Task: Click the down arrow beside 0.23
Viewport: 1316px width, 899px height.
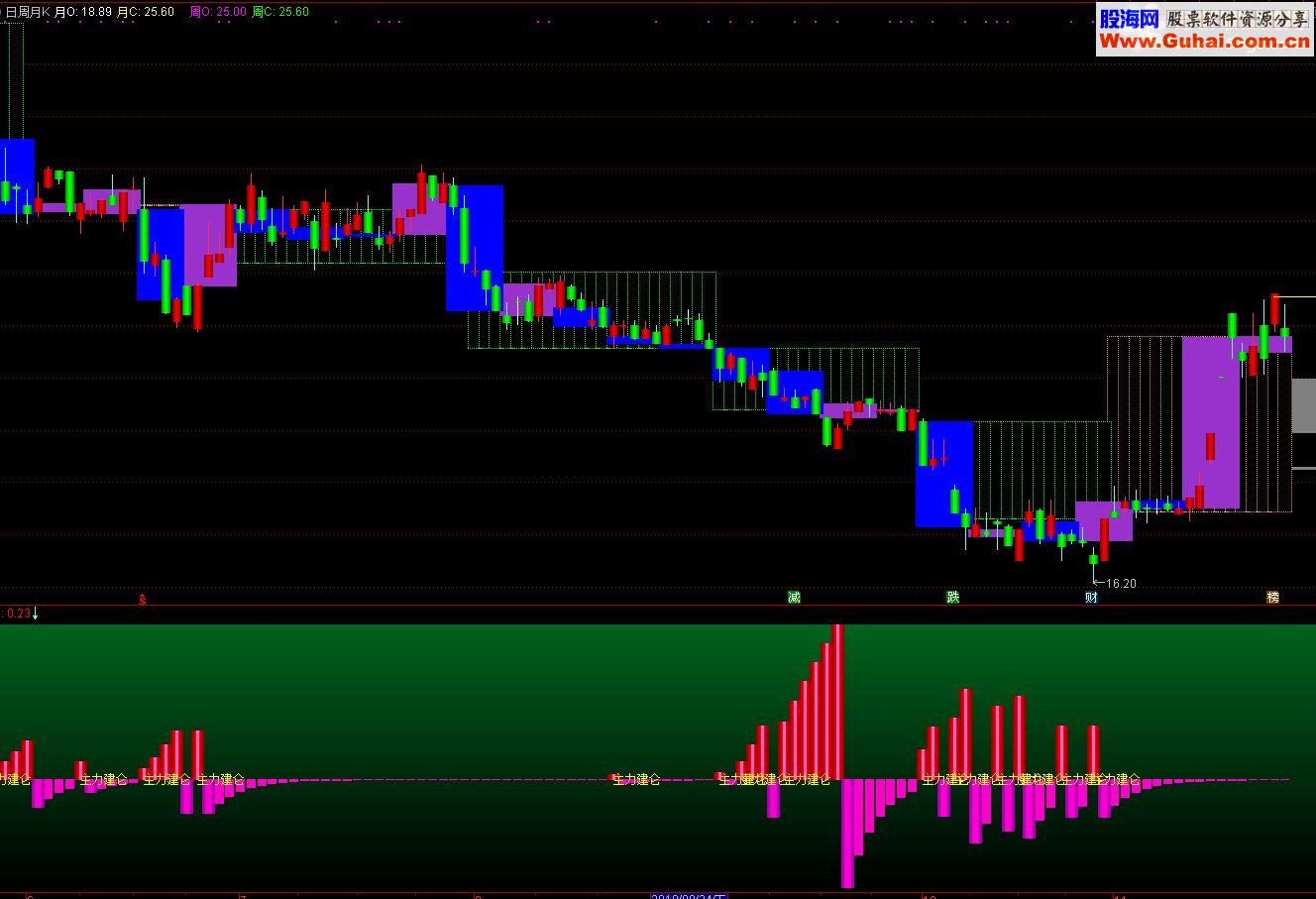Action: (x=35, y=614)
